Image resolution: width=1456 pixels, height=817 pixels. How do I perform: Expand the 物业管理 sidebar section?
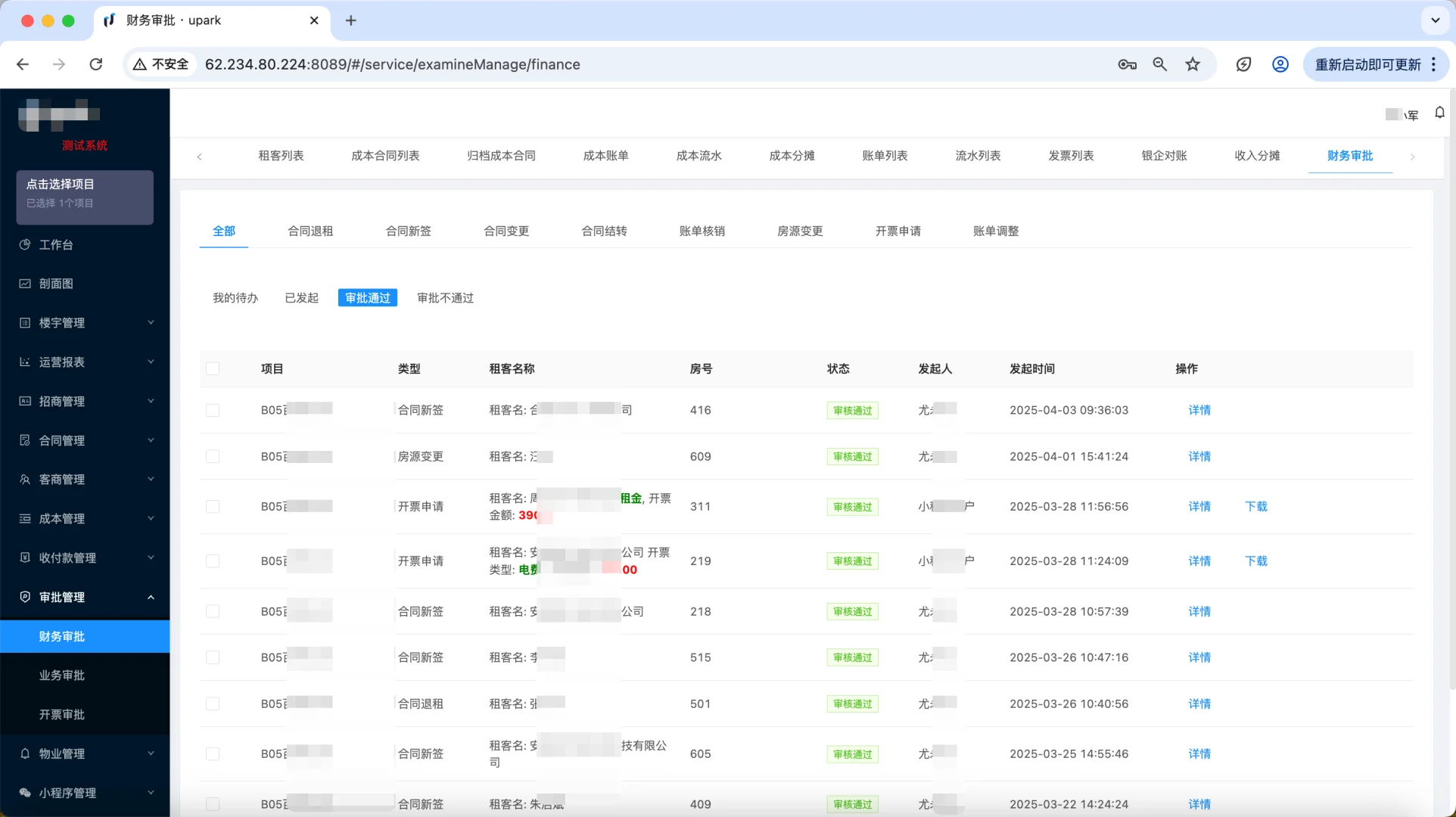tap(150, 753)
